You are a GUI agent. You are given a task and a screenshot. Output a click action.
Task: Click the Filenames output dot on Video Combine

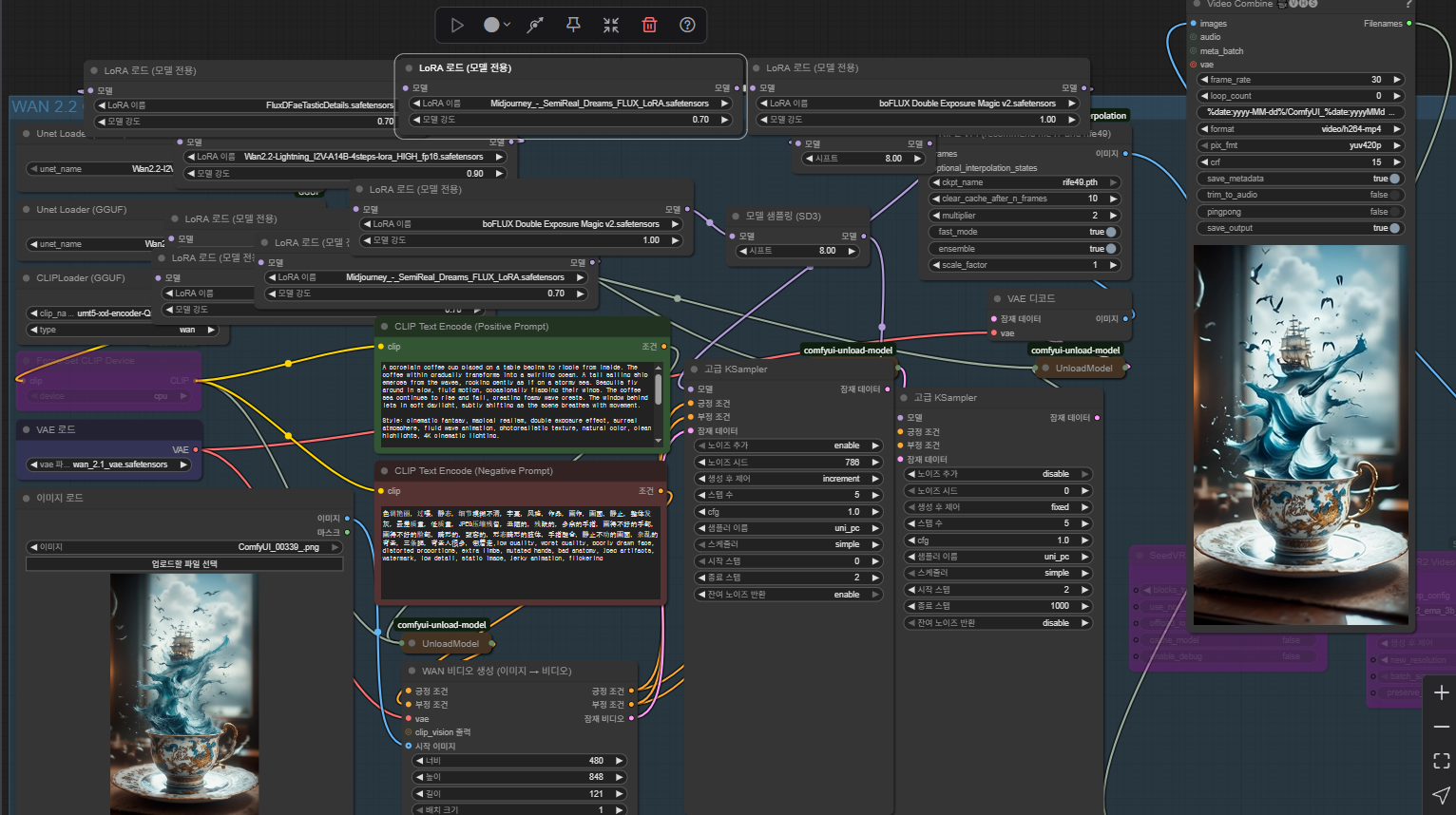click(x=1408, y=24)
